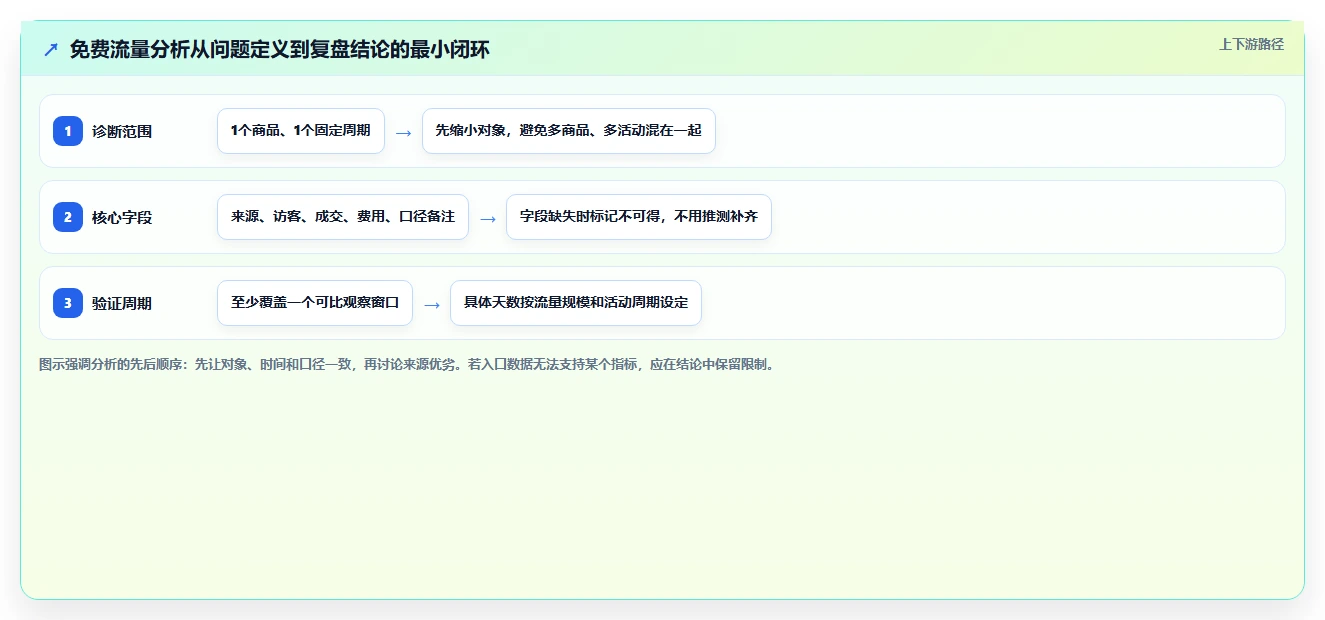1325x620 pixels.
Task: Click the arrow in the 核心字段 row
Action: (x=487, y=218)
